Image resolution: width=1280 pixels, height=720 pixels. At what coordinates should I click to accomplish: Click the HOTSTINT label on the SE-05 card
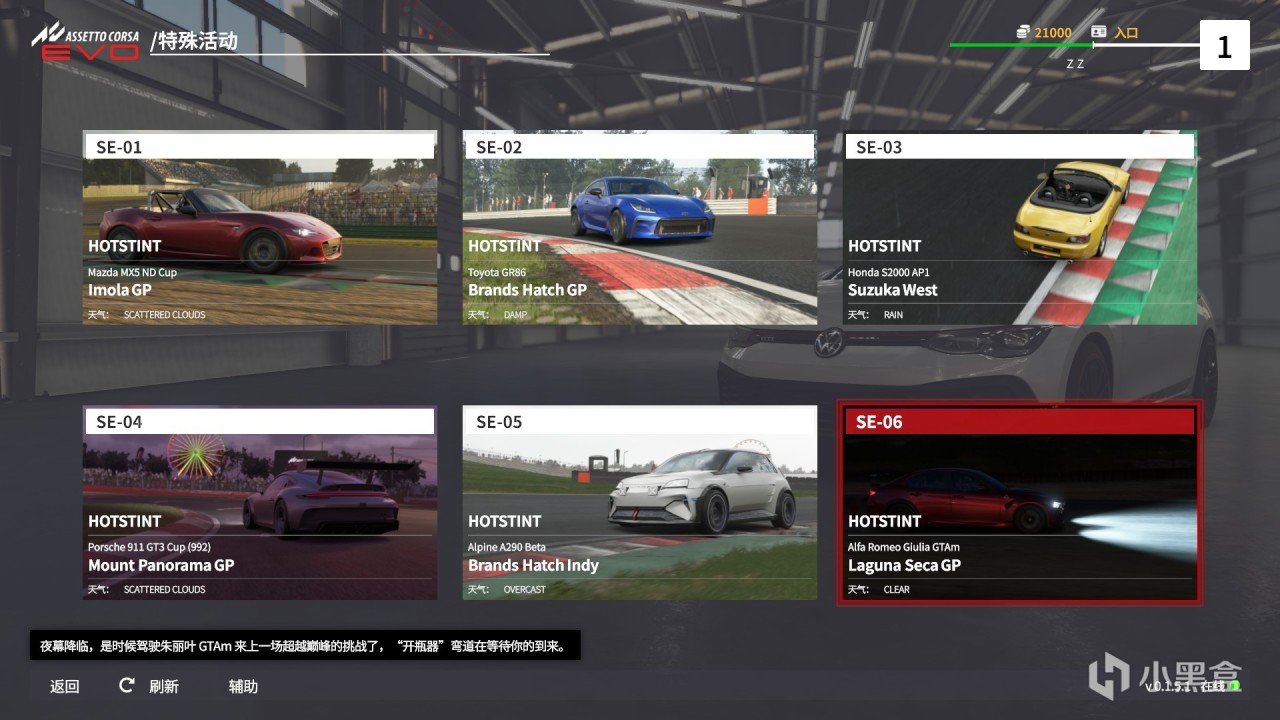[504, 521]
